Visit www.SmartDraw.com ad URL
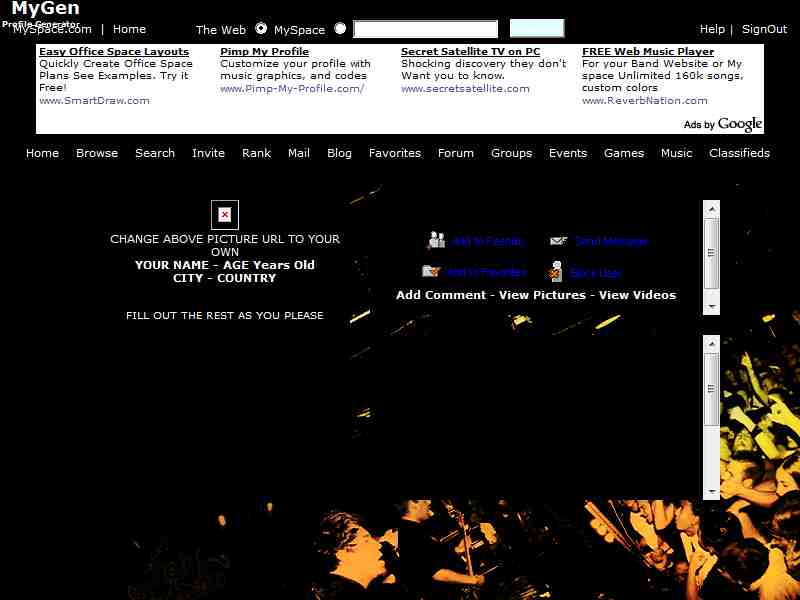The image size is (800, 600). [94, 101]
